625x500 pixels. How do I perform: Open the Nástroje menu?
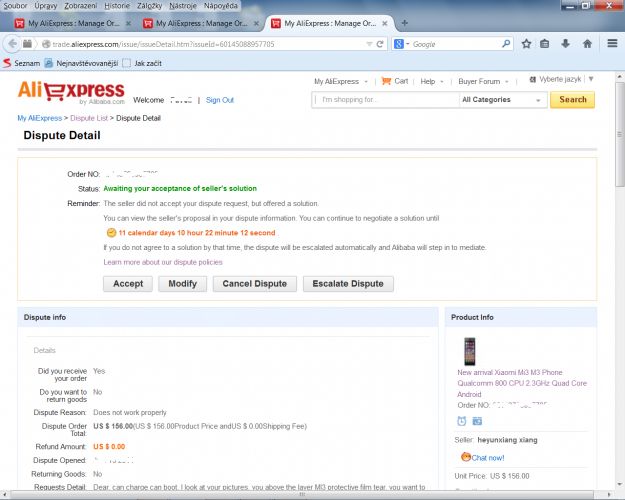point(183,6)
